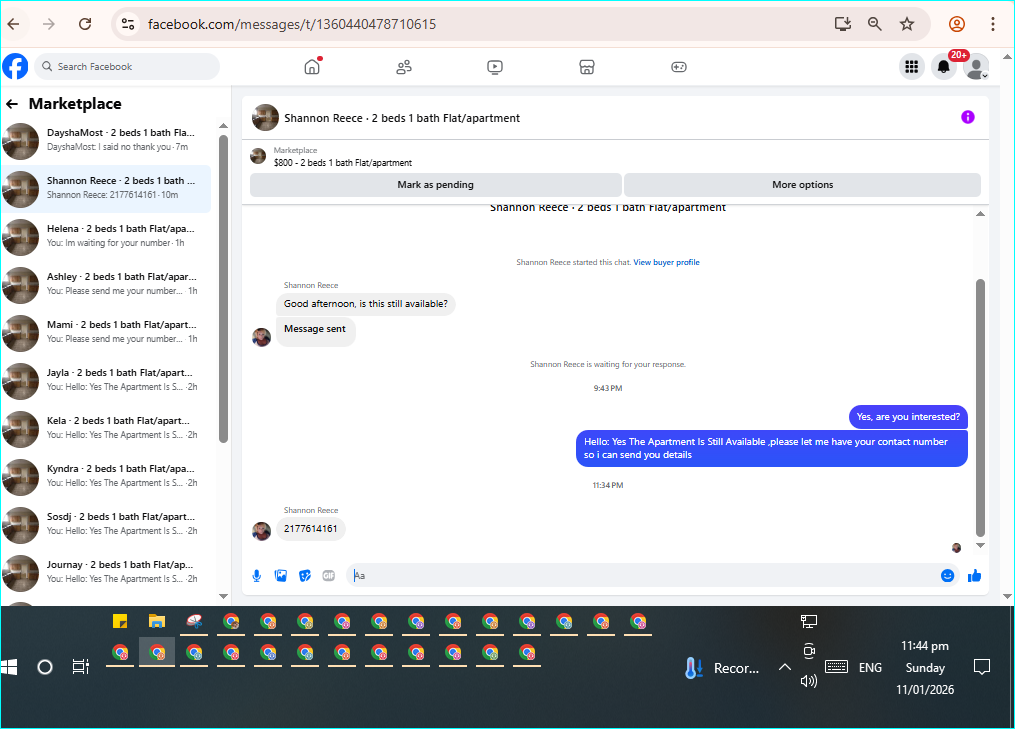
Task: Open the Facebook menu grid icon
Action: click(x=911, y=67)
